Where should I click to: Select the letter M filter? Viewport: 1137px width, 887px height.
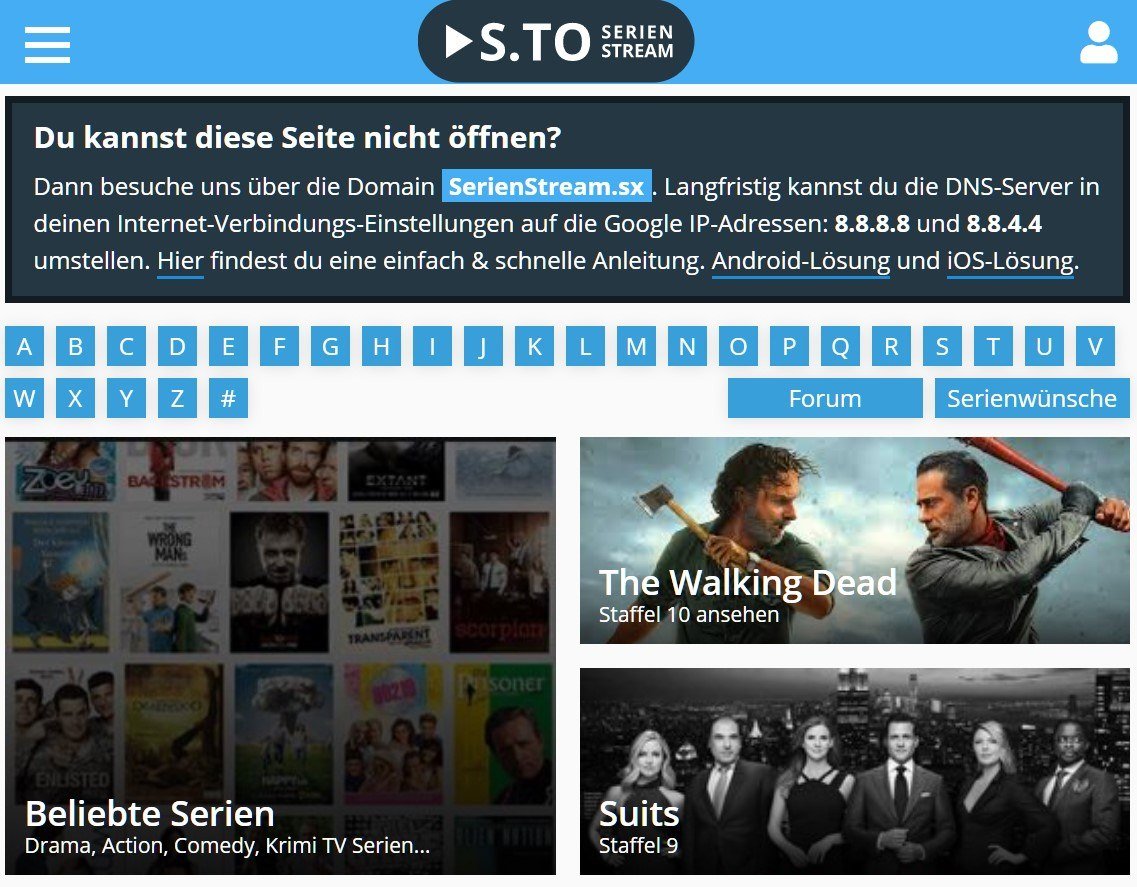point(637,346)
